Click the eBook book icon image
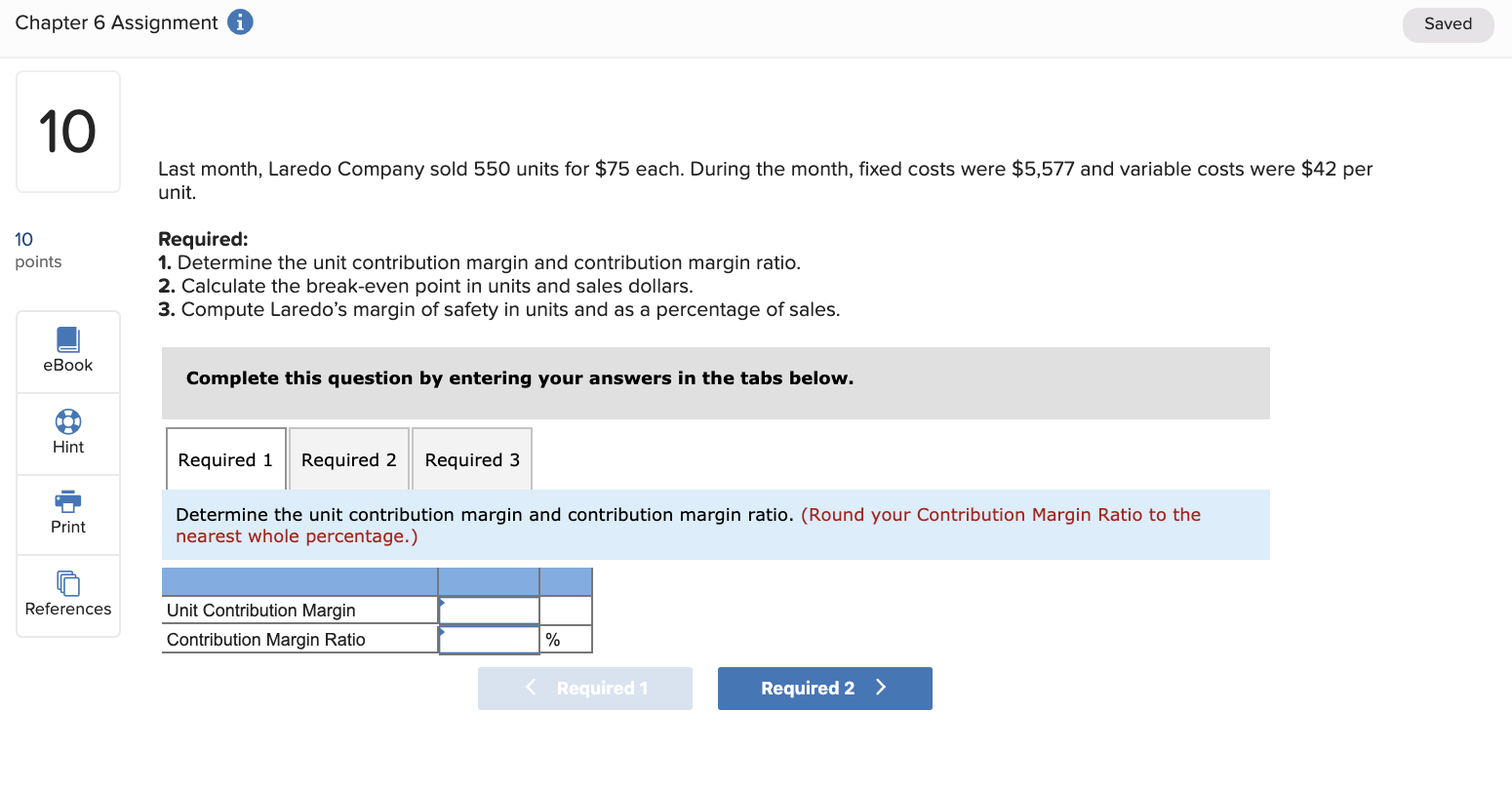1512x790 pixels. tap(67, 338)
